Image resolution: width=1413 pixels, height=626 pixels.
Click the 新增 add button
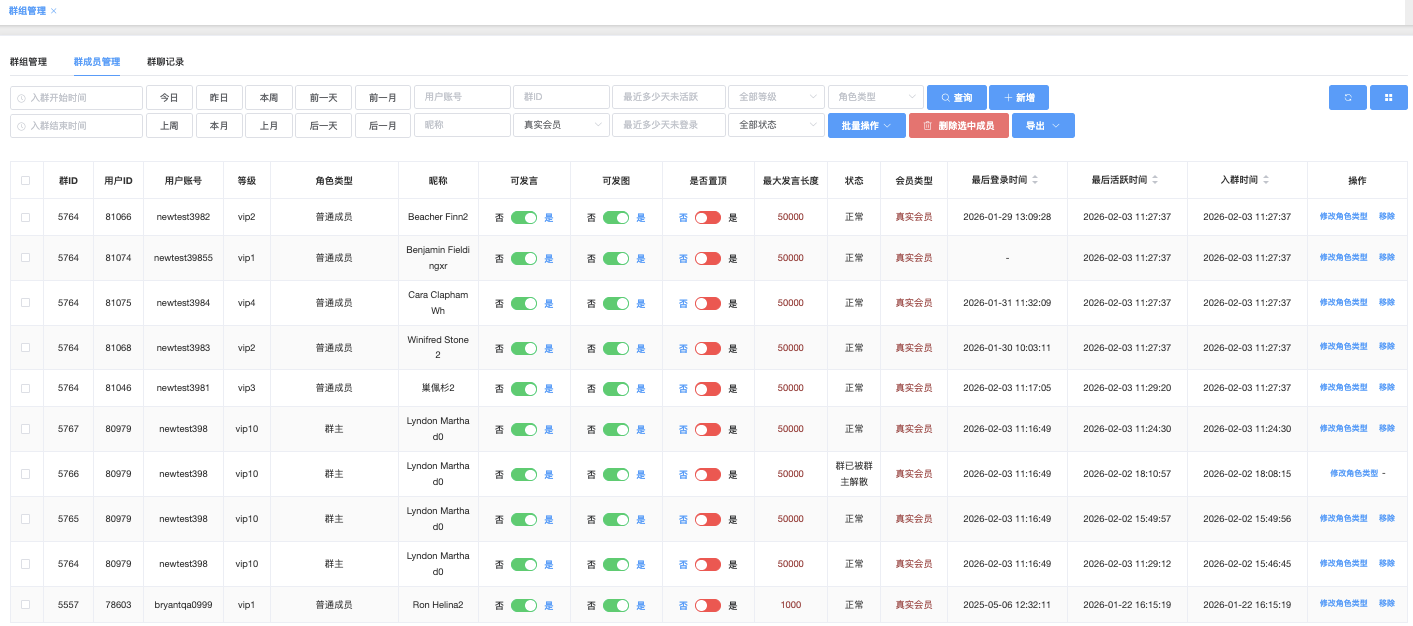click(x=1018, y=98)
